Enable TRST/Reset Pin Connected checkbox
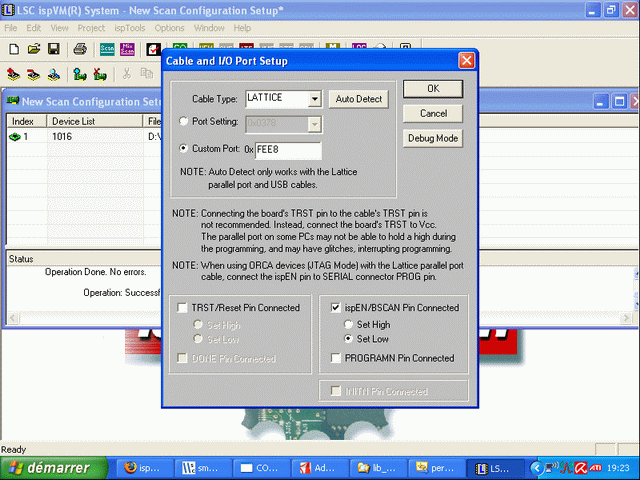This screenshot has width=640, height=480. [x=182, y=308]
